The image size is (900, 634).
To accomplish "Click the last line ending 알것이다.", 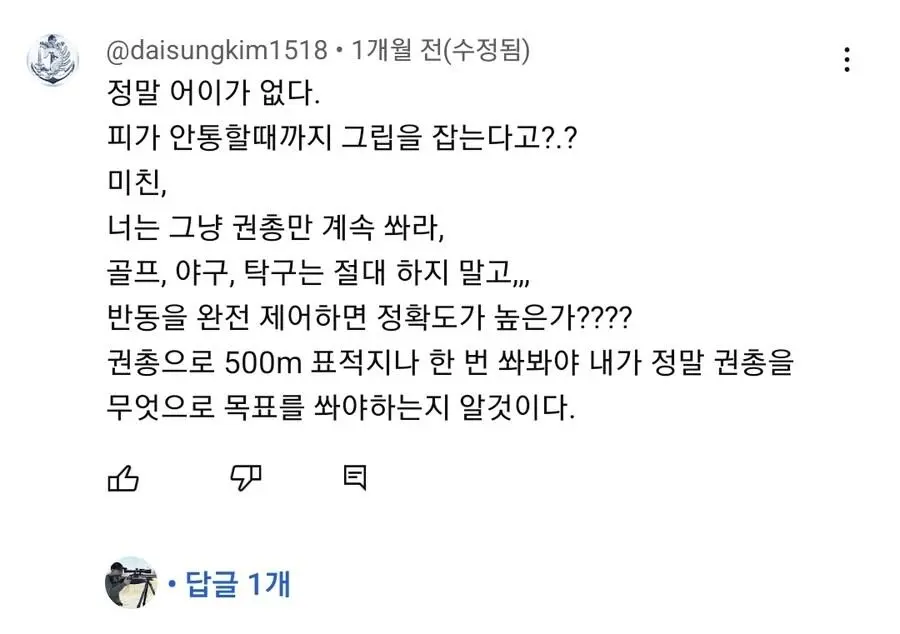I will [340, 409].
